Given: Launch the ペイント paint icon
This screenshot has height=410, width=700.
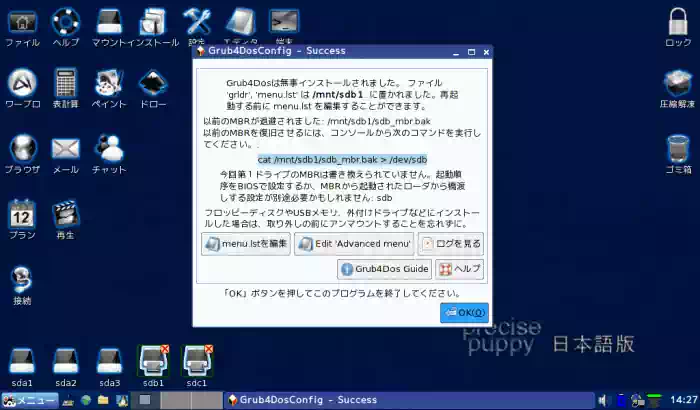Looking at the screenshot, I should click(109, 84).
